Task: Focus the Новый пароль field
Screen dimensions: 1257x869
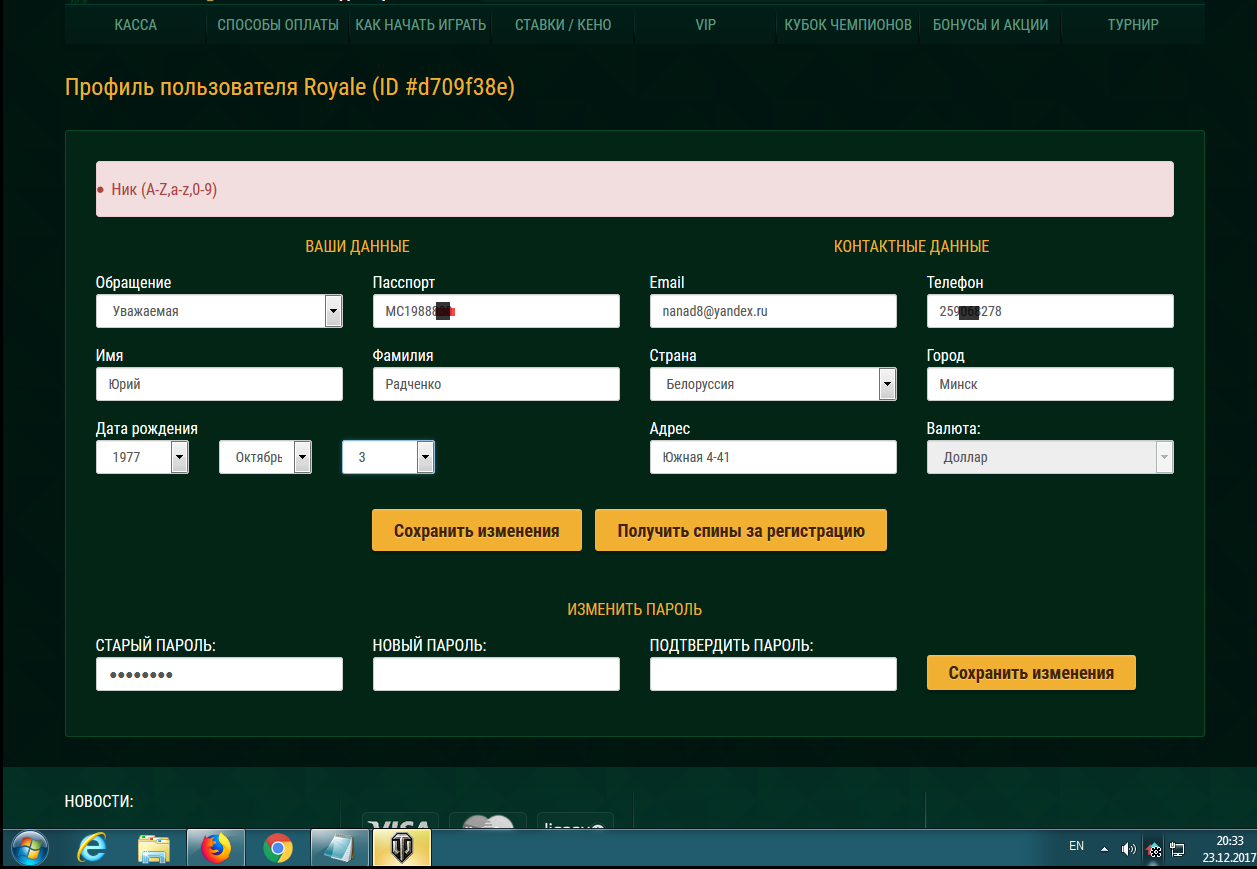Action: coord(496,674)
